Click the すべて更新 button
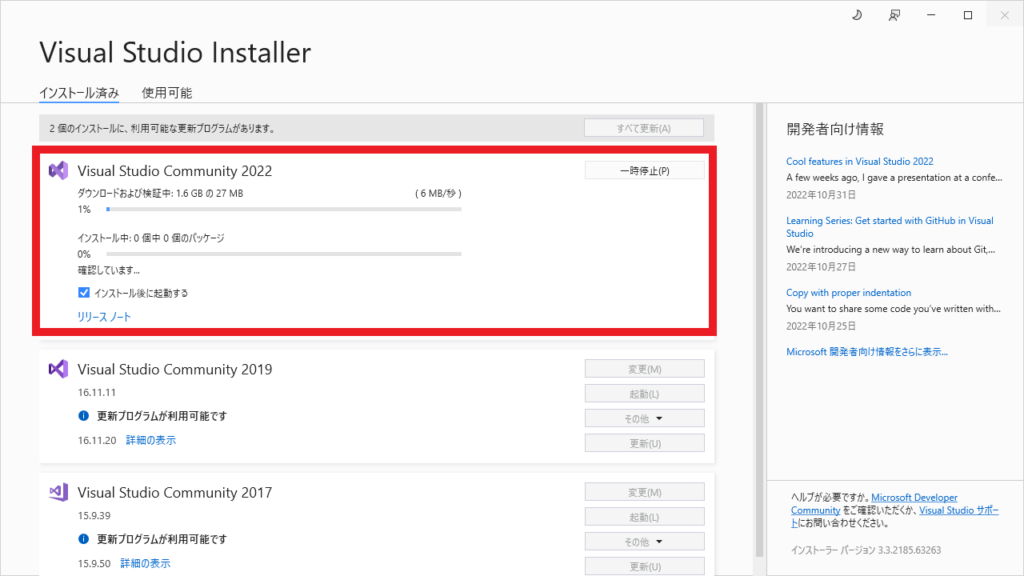This screenshot has width=1024, height=576. (x=643, y=127)
